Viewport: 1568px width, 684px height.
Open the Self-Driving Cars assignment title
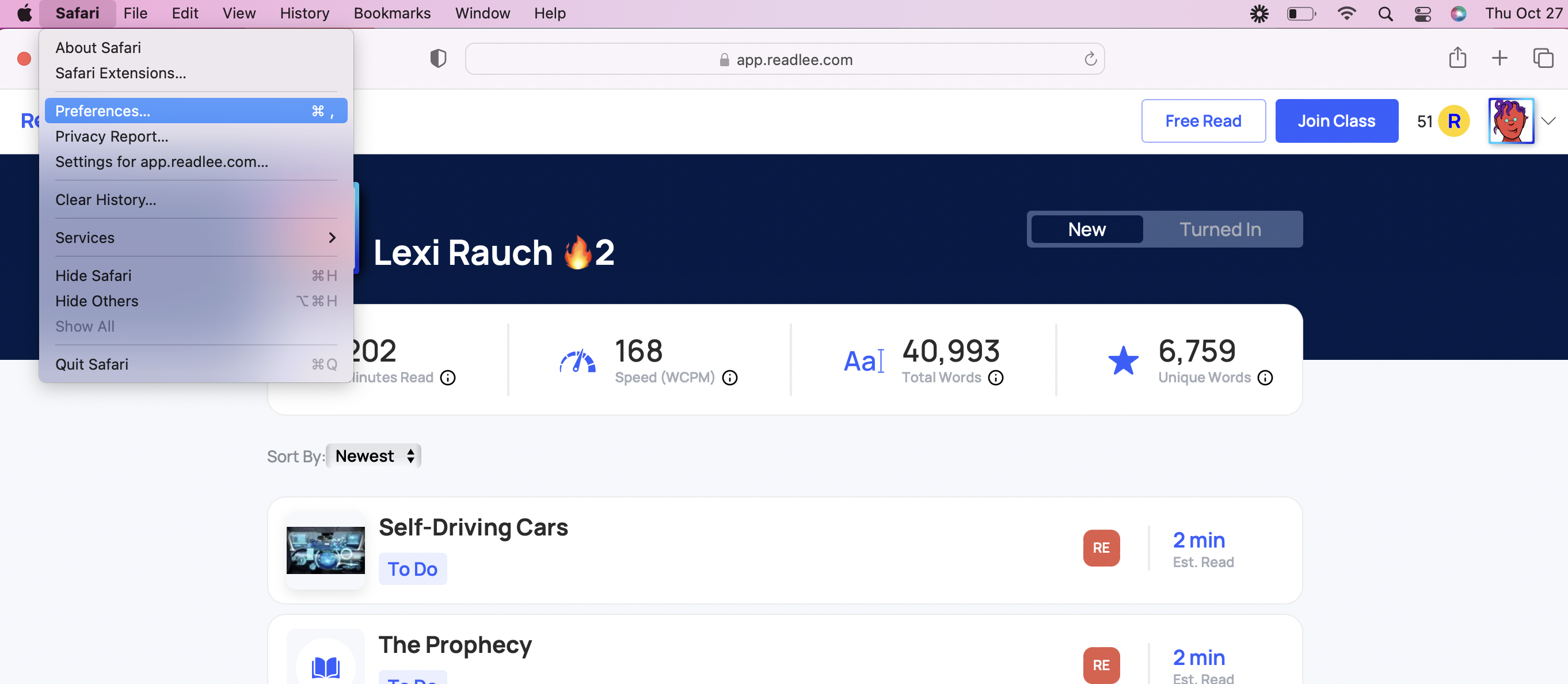point(473,527)
